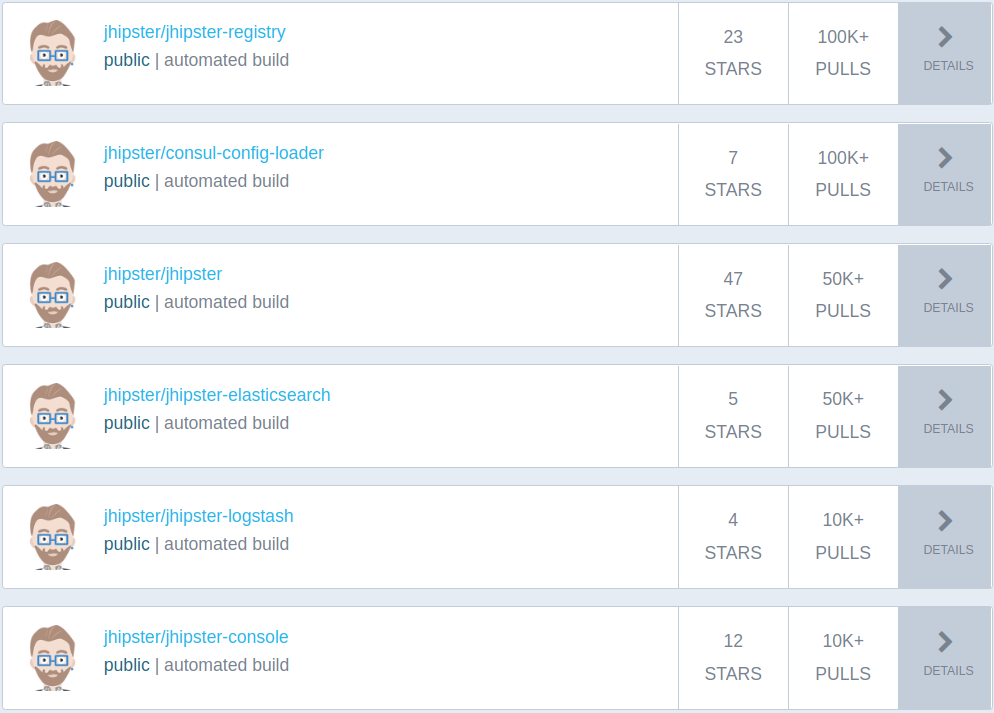
Task: Open the jhipster/jhipster-elasticsearch link
Action: point(217,395)
